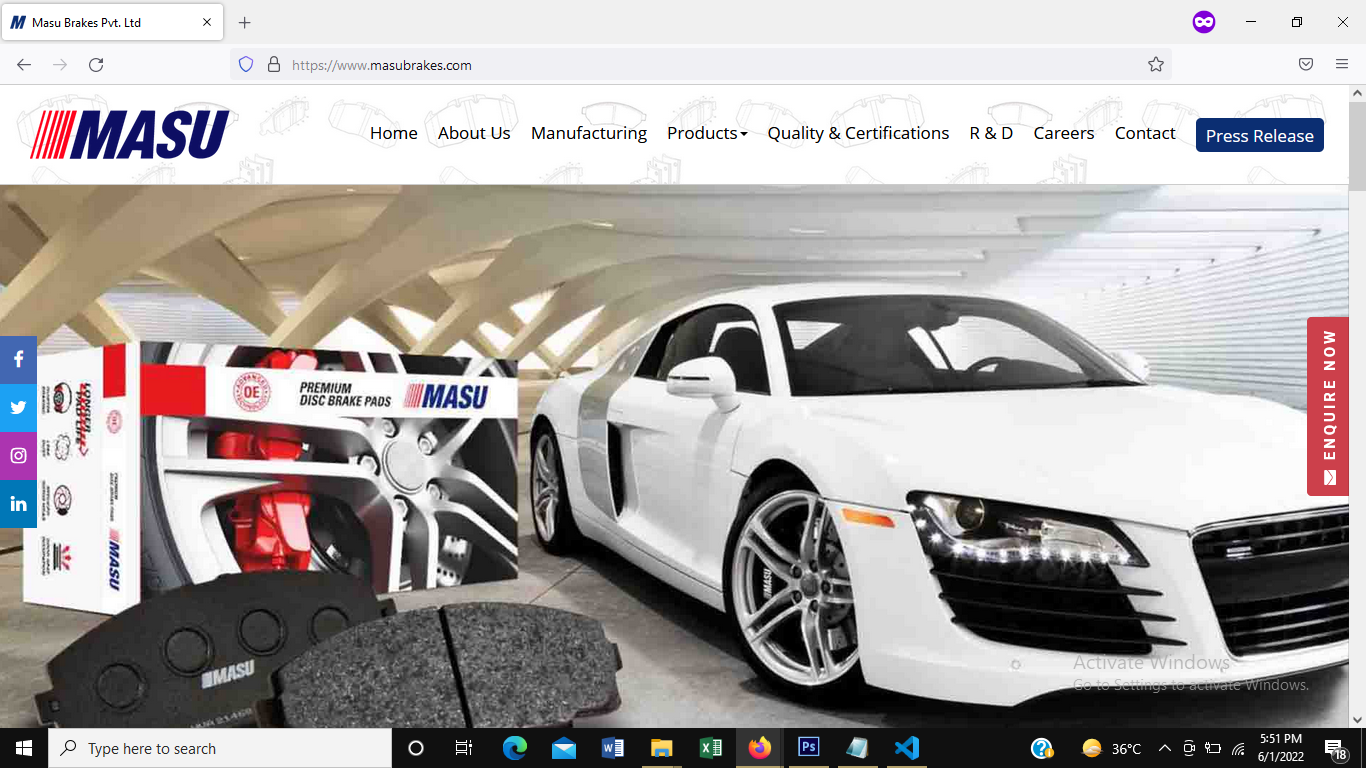The width and height of the screenshot is (1366, 768).
Task: Expand the Products dropdown menu
Action: (x=707, y=133)
